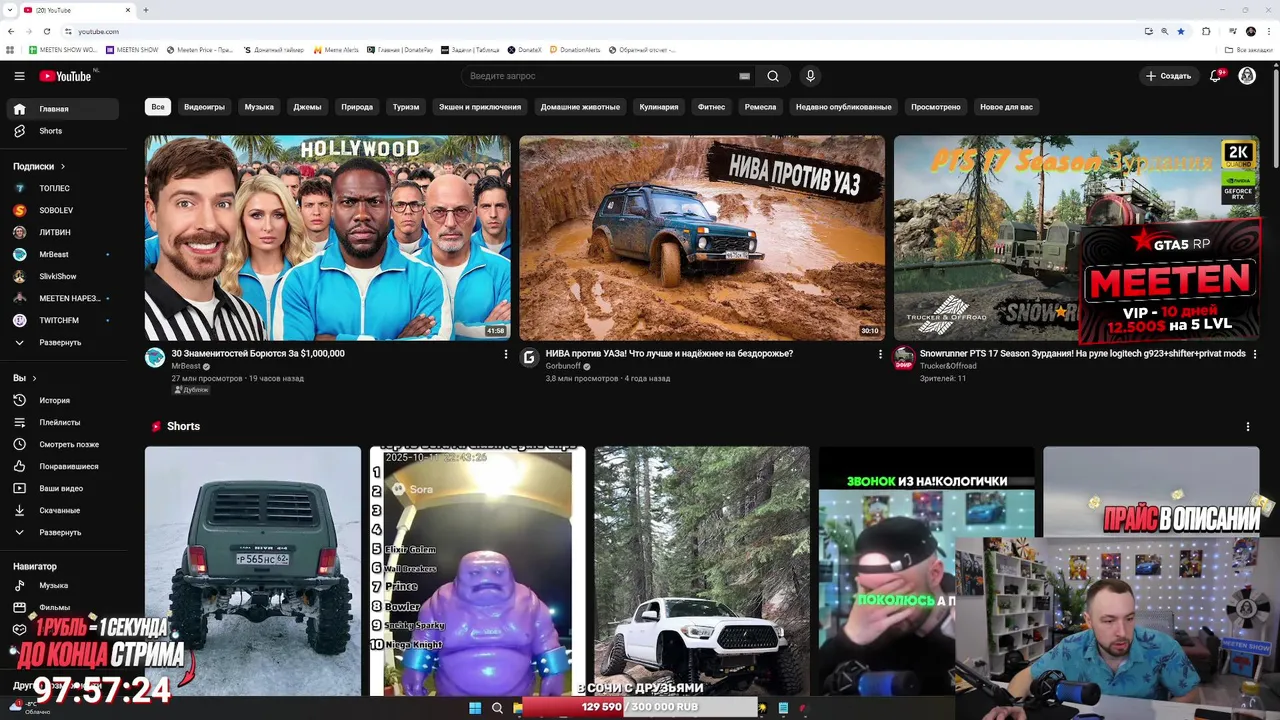Open the Все закладки bookmarks folder

coord(1250,49)
